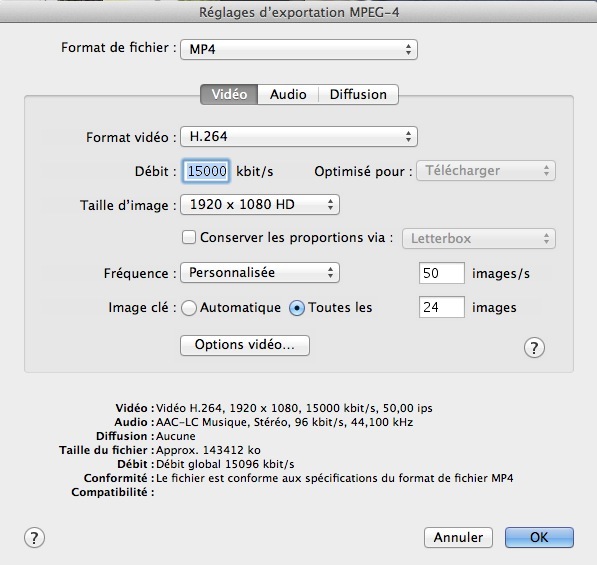597x565 pixels.
Task: Click the H.264 dropdown arrows
Action: (x=408, y=136)
